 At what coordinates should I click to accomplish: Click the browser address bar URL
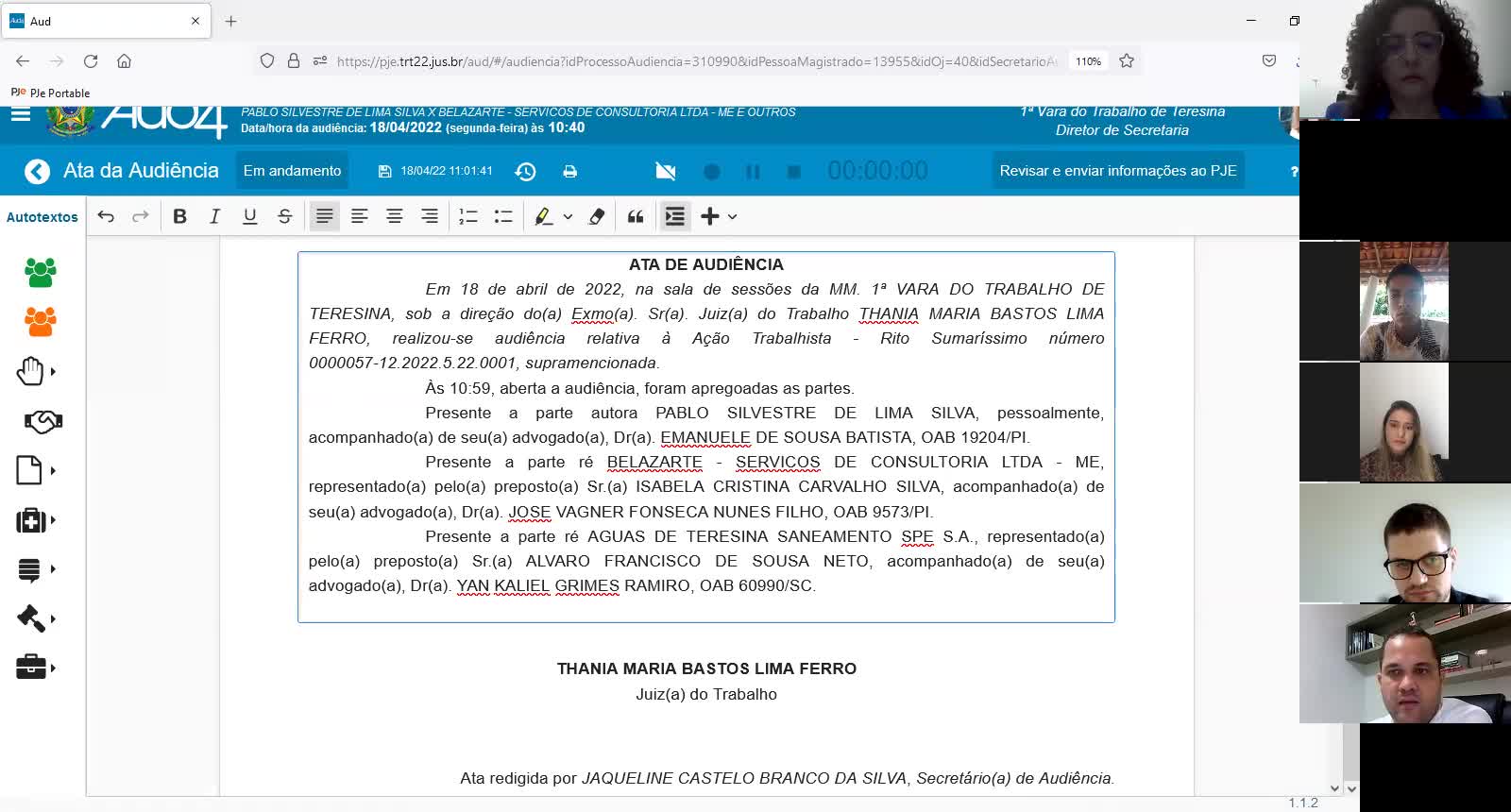[697, 61]
